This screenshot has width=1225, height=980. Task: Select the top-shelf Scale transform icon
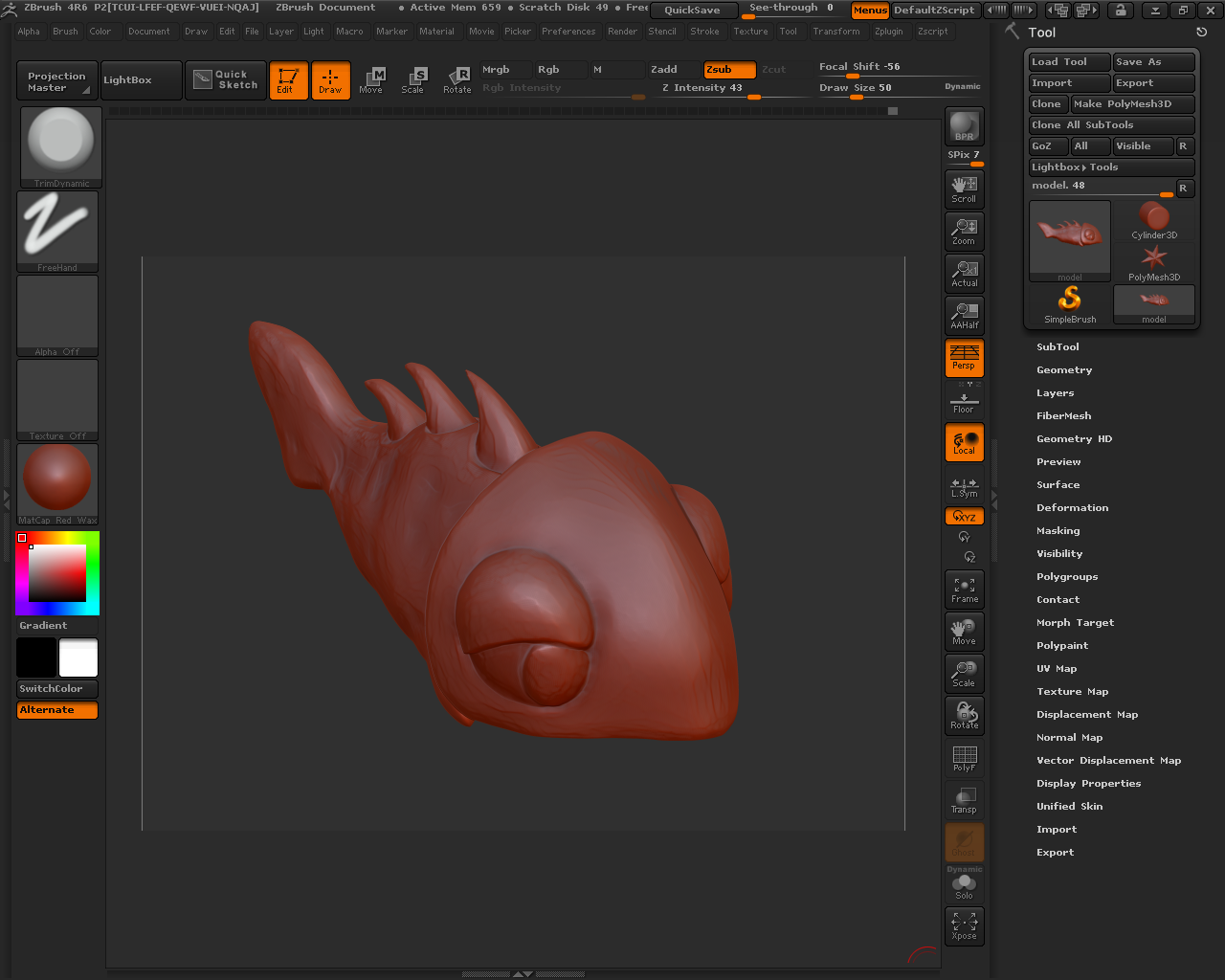click(413, 80)
